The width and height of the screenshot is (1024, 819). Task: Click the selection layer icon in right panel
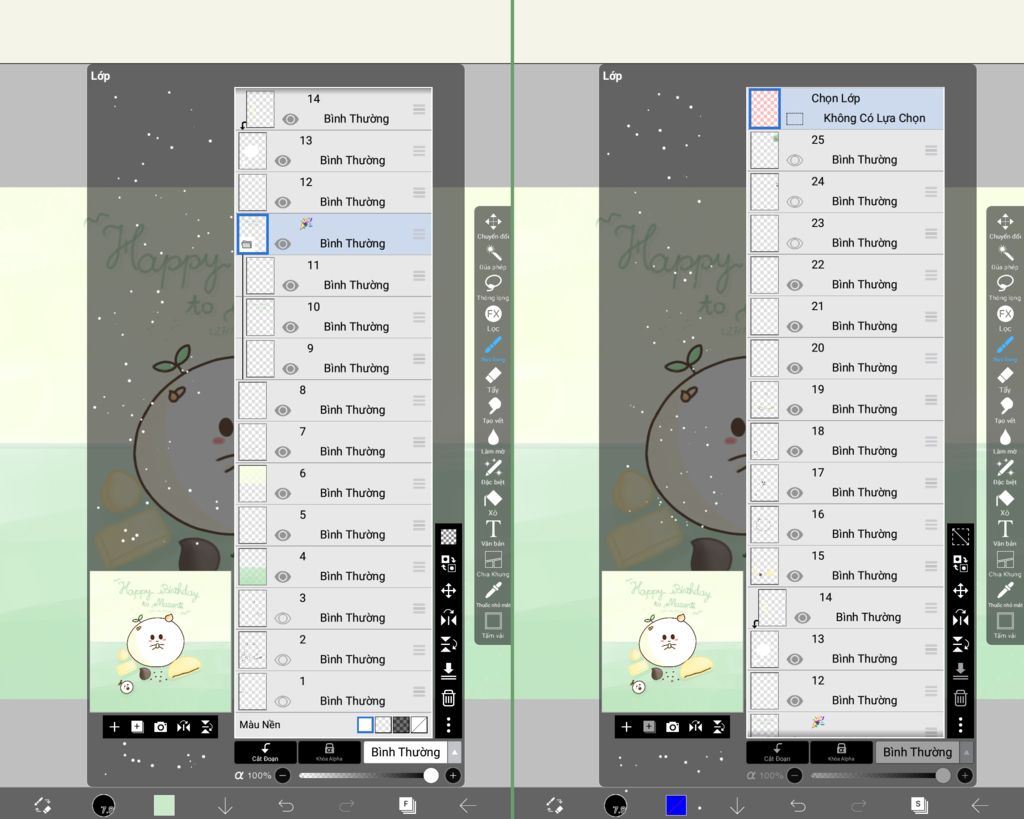point(961,537)
